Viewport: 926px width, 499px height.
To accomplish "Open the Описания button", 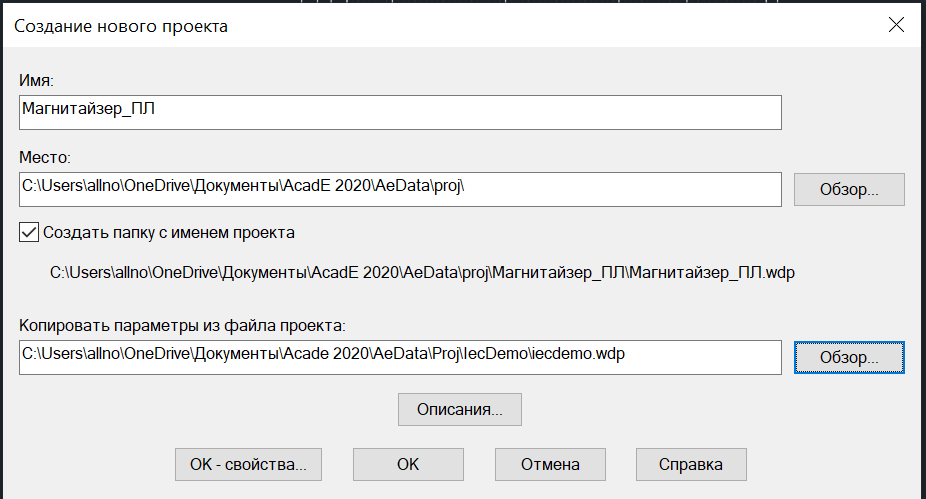I will click(x=459, y=409).
